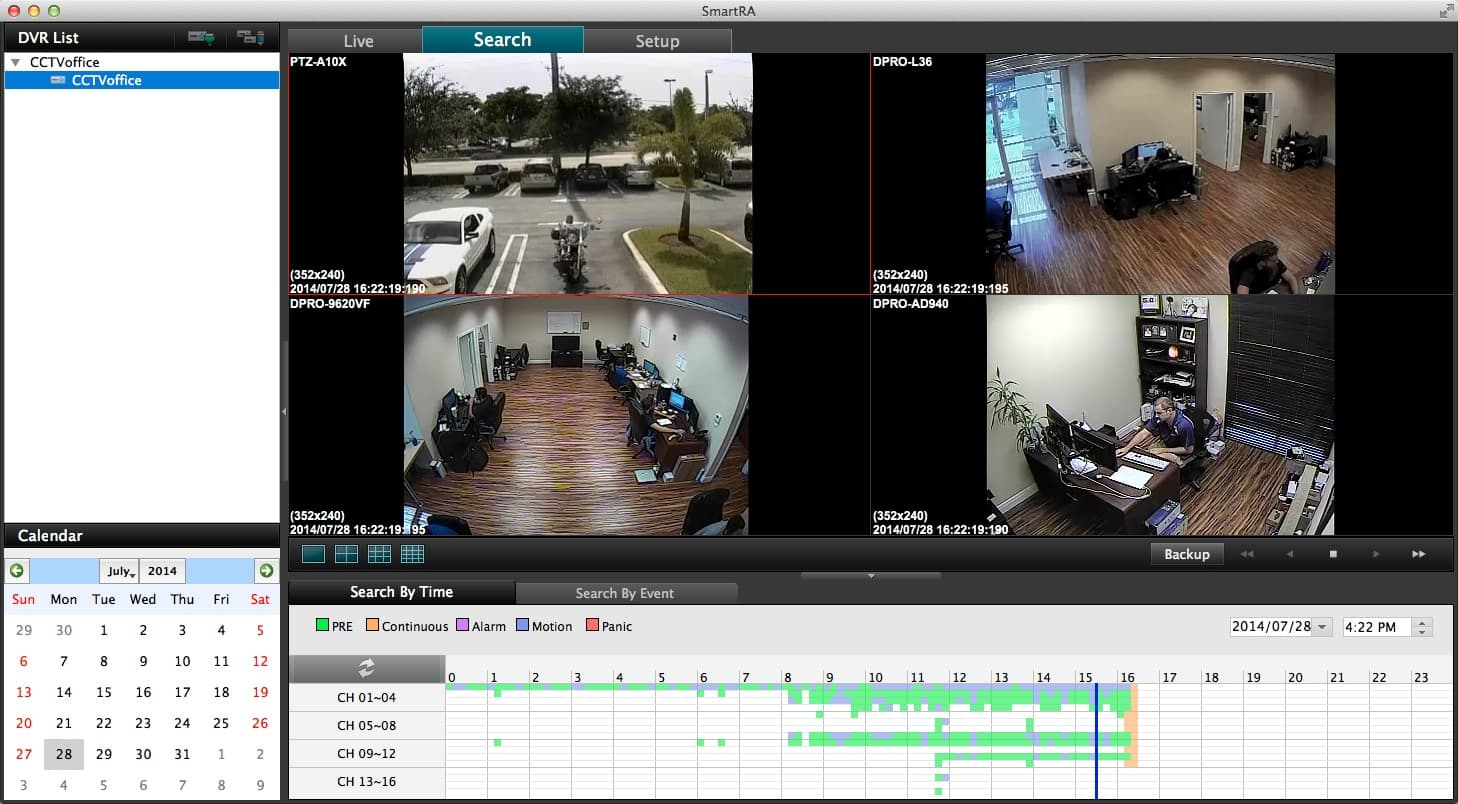Click the connect DVR icon in DVR List header
This screenshot has height=804, width=1458.
[201, 38]
